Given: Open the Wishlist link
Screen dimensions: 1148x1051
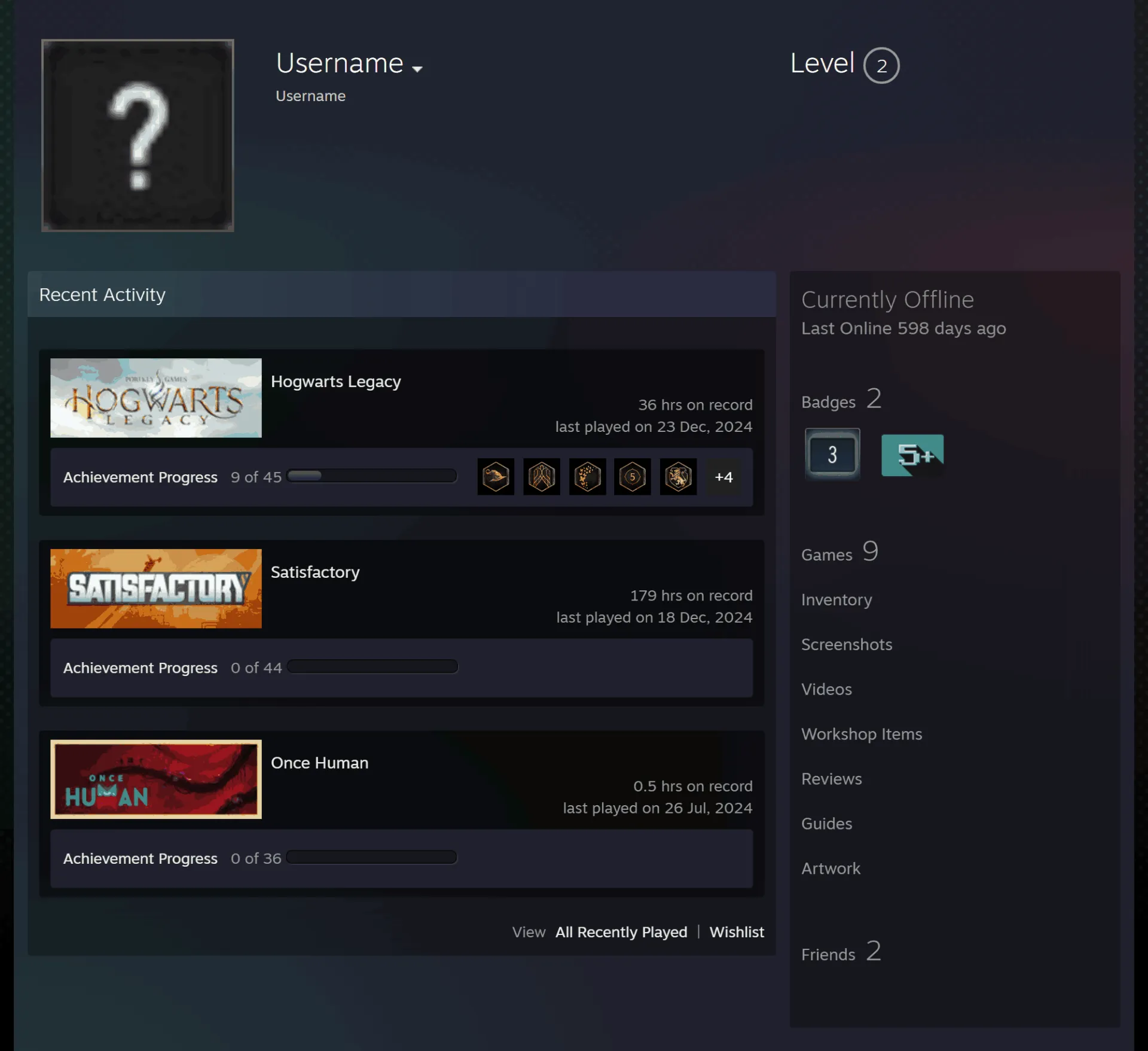Looking at the screenshot, I should coord(737,932).
